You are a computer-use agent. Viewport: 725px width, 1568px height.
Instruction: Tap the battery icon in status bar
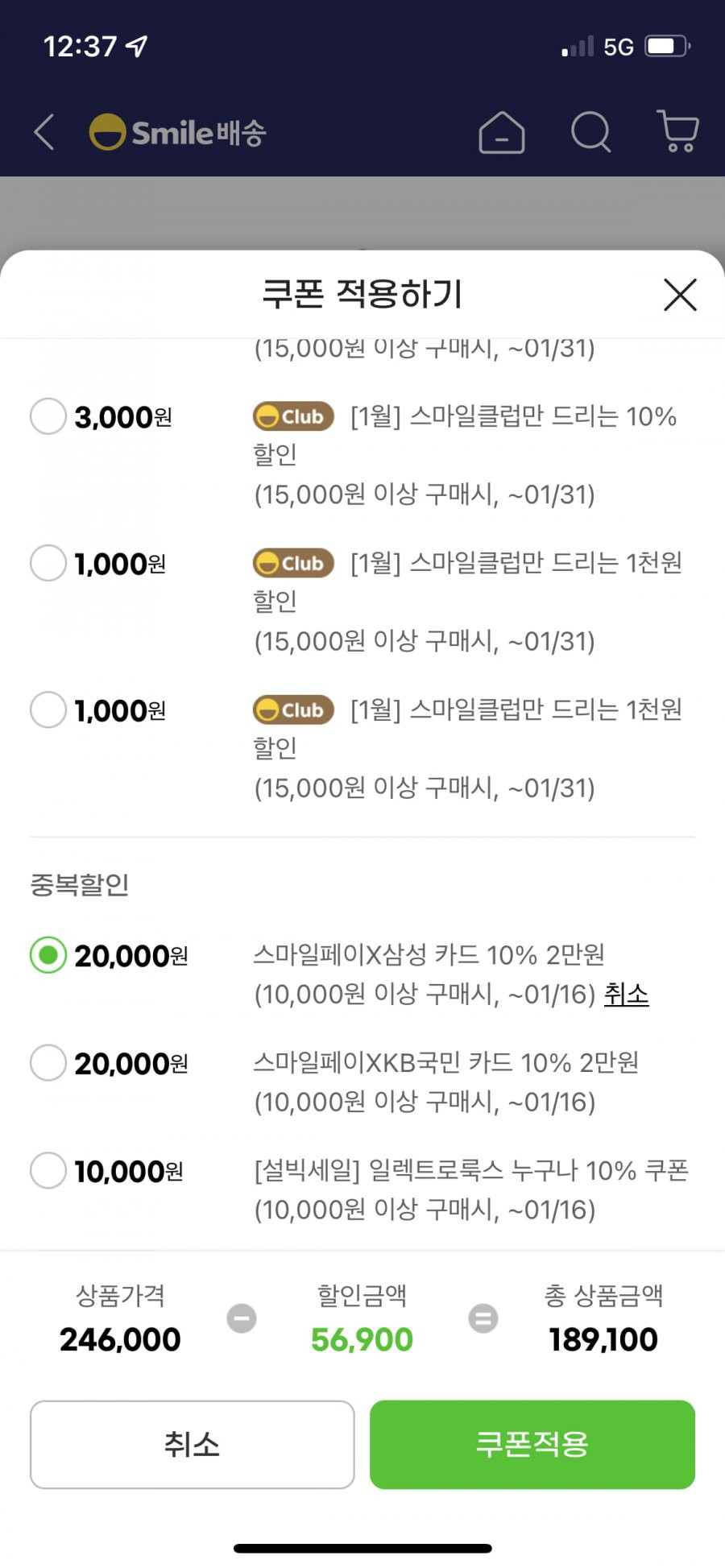coord(668,46)
